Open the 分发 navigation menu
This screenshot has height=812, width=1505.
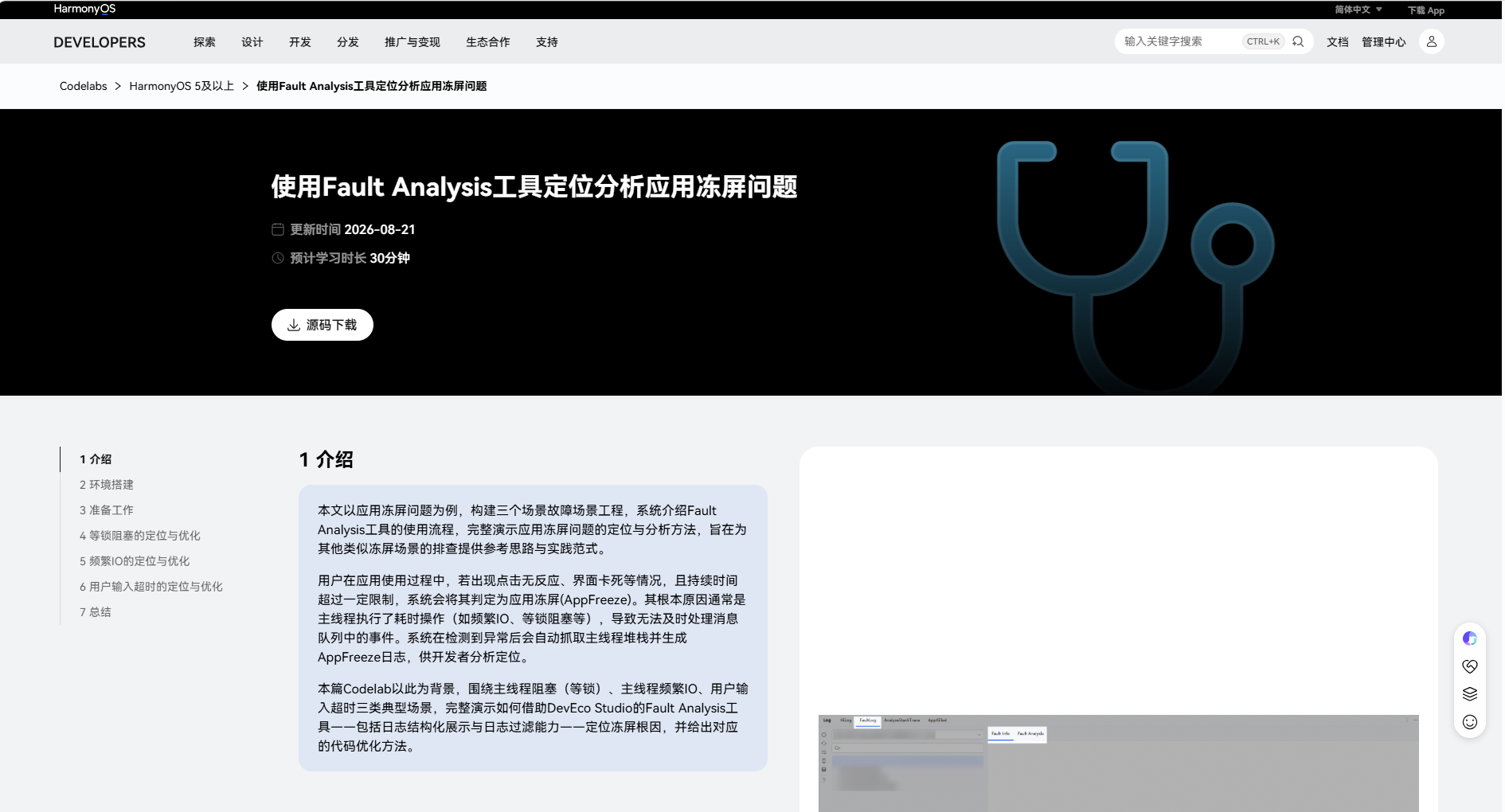[348, 42]
